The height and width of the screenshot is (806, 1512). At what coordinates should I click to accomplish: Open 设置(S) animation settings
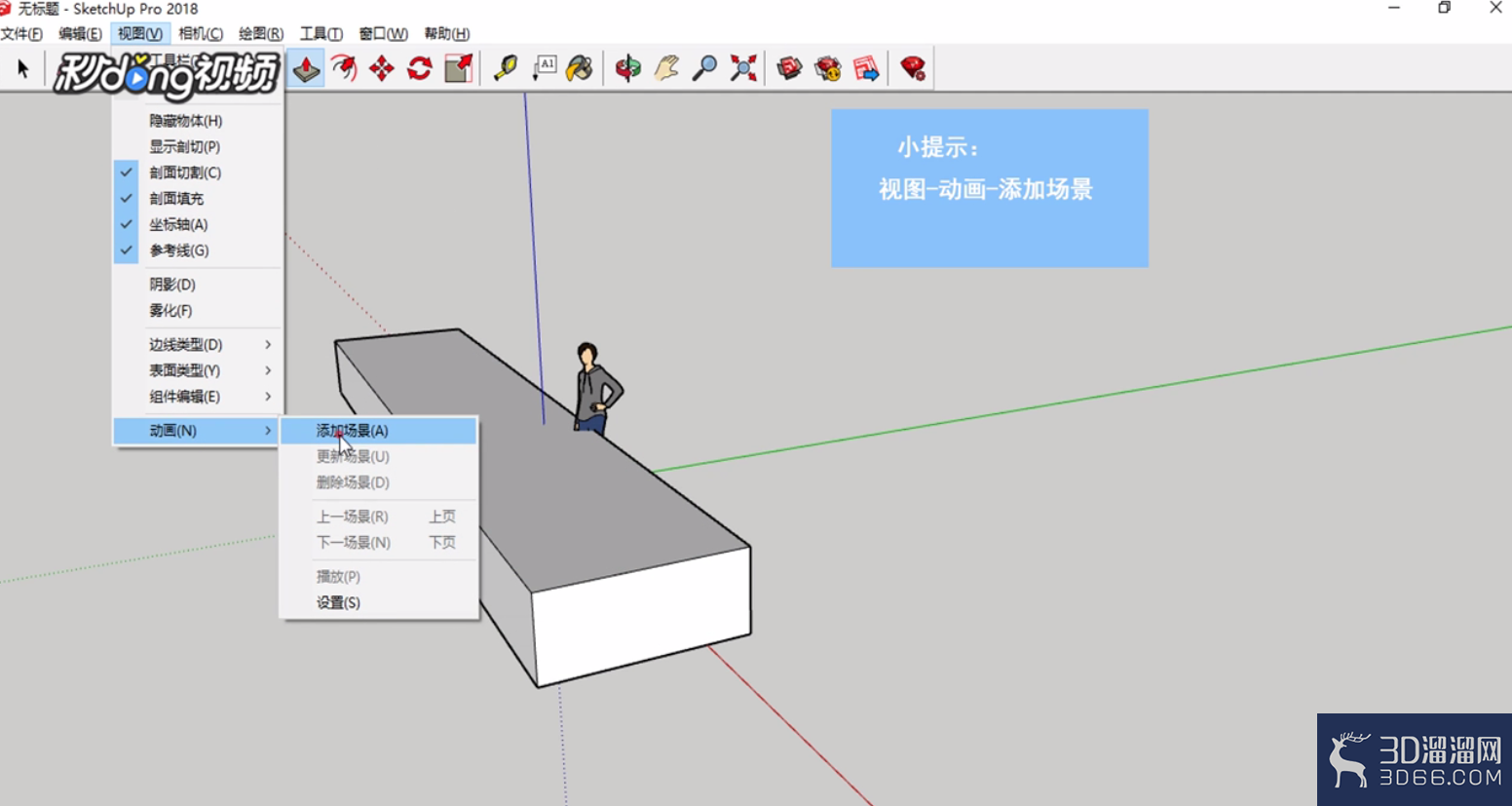click(379, 602)
